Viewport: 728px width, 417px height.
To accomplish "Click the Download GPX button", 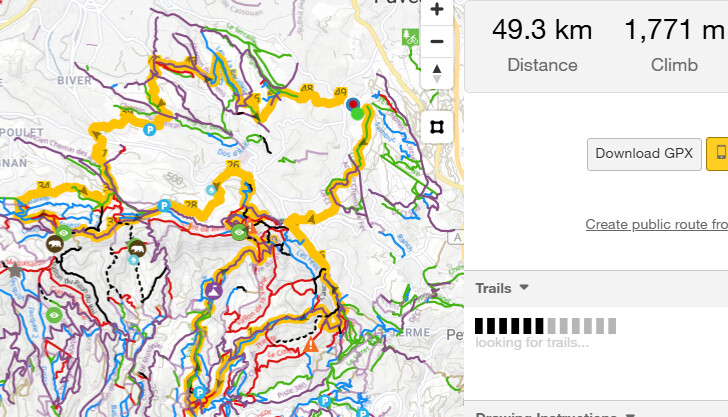I will 644,154.
